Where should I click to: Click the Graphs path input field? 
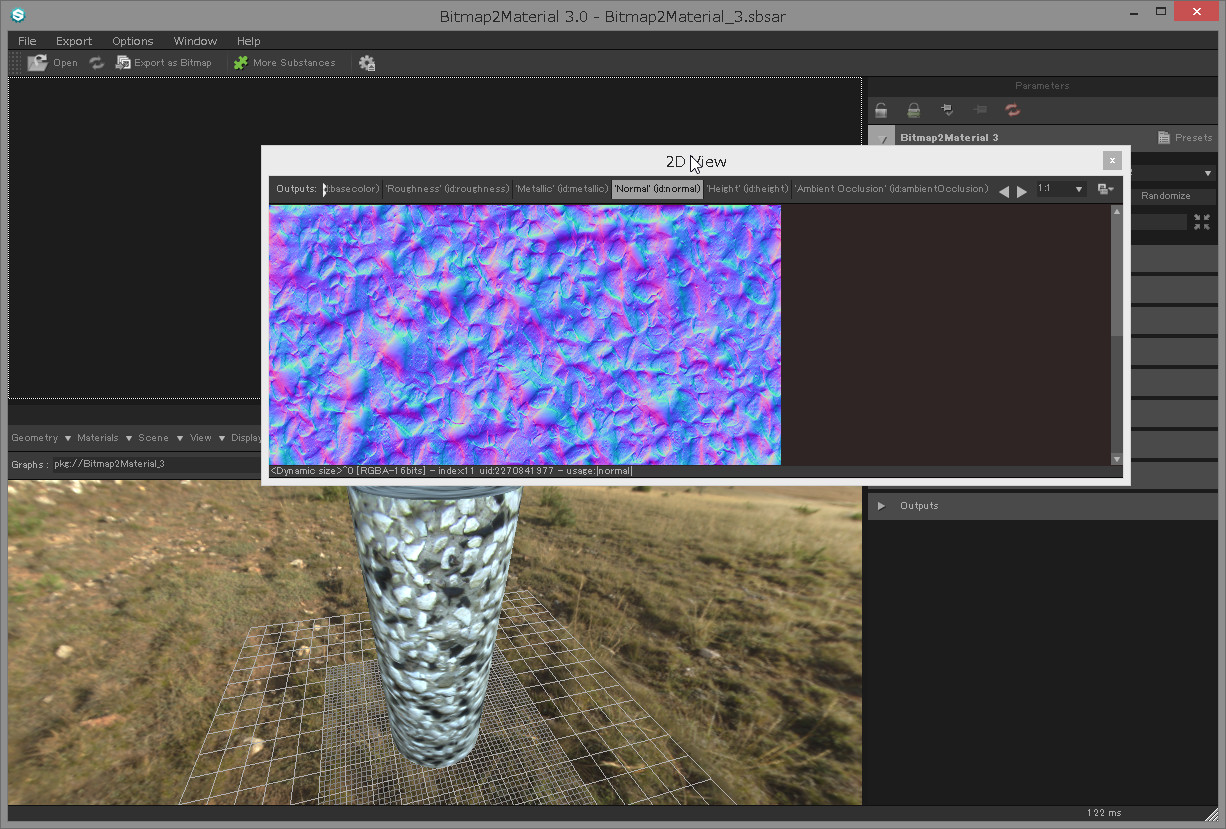(x=156, y=464)
